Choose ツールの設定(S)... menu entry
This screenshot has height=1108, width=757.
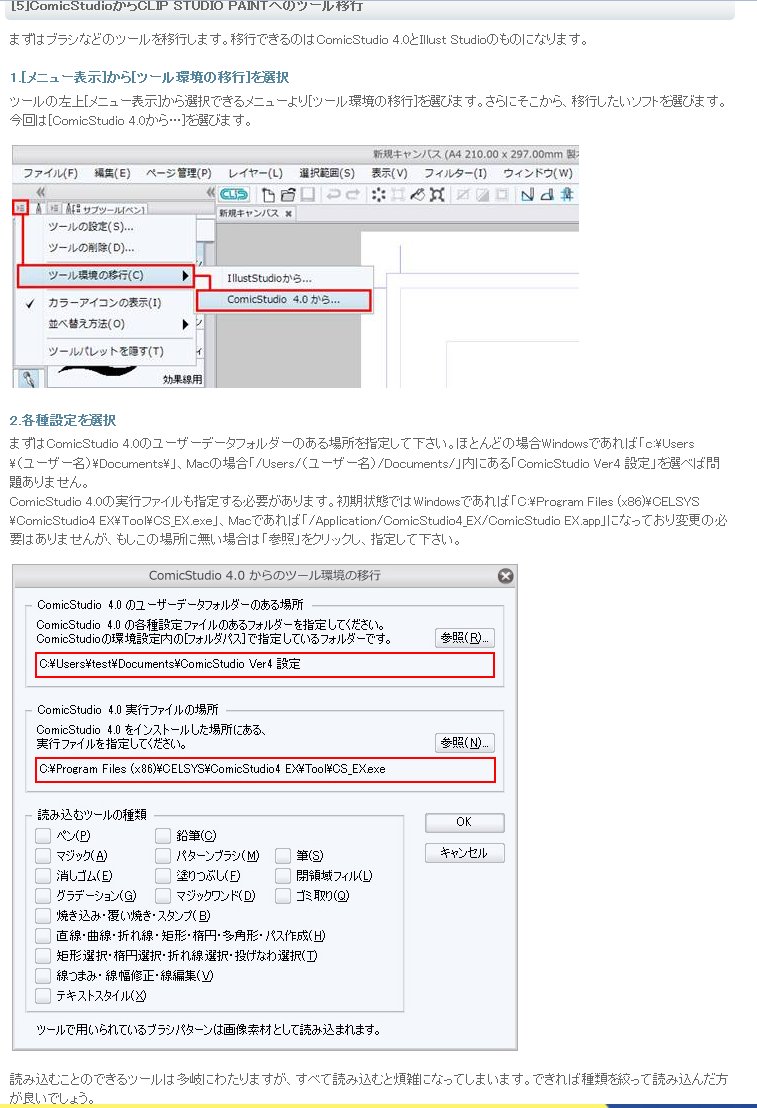[105, 227]
